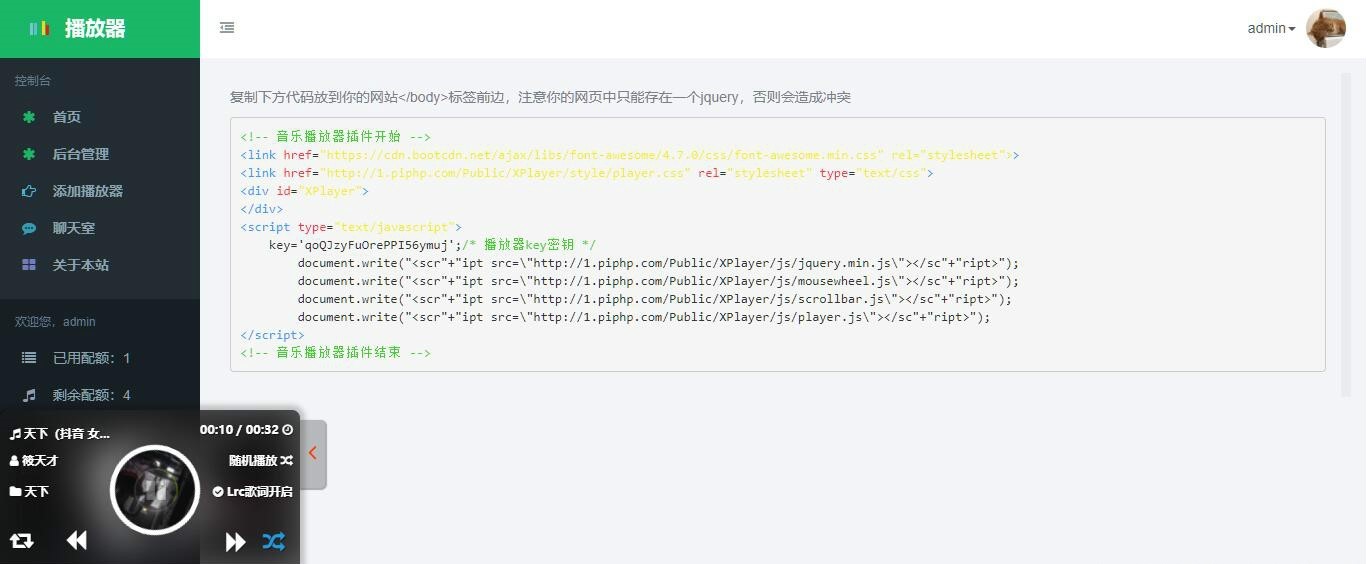1366x564 pixels.
Task: Open the admin user dropdown
Action: click(x=1271, y=29)
